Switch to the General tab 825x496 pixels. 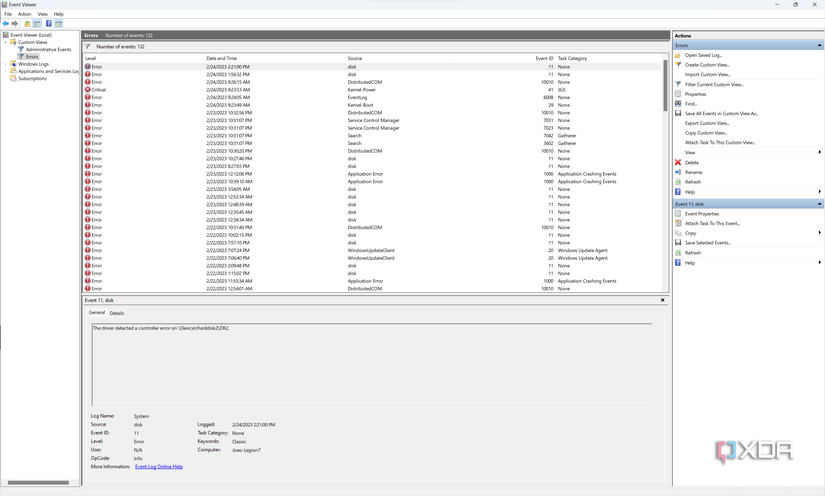96,312
